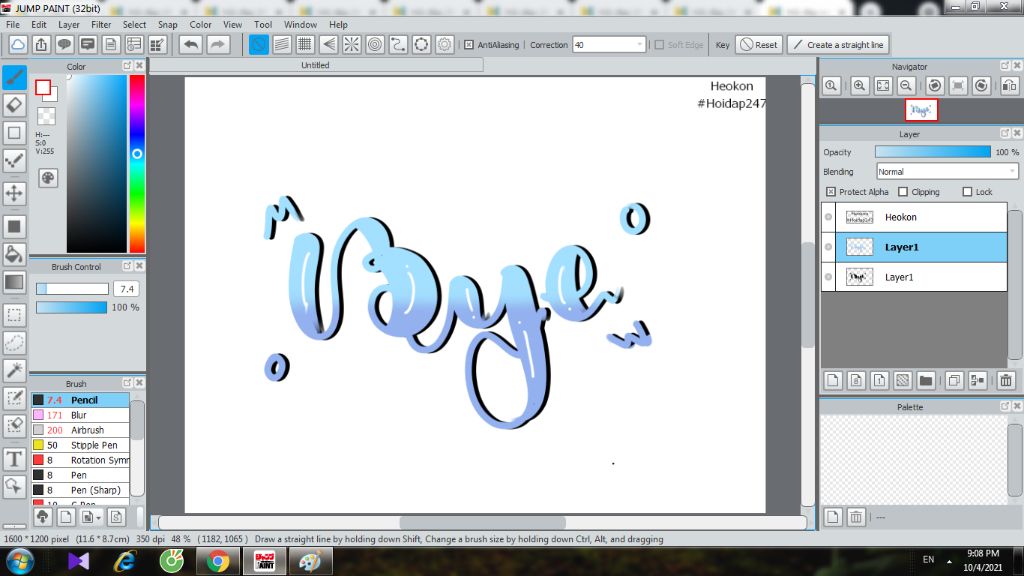Click the canvas horizontal scrollbar
The height and width of the screenshot is (576, 1024).
pos(482,522)
